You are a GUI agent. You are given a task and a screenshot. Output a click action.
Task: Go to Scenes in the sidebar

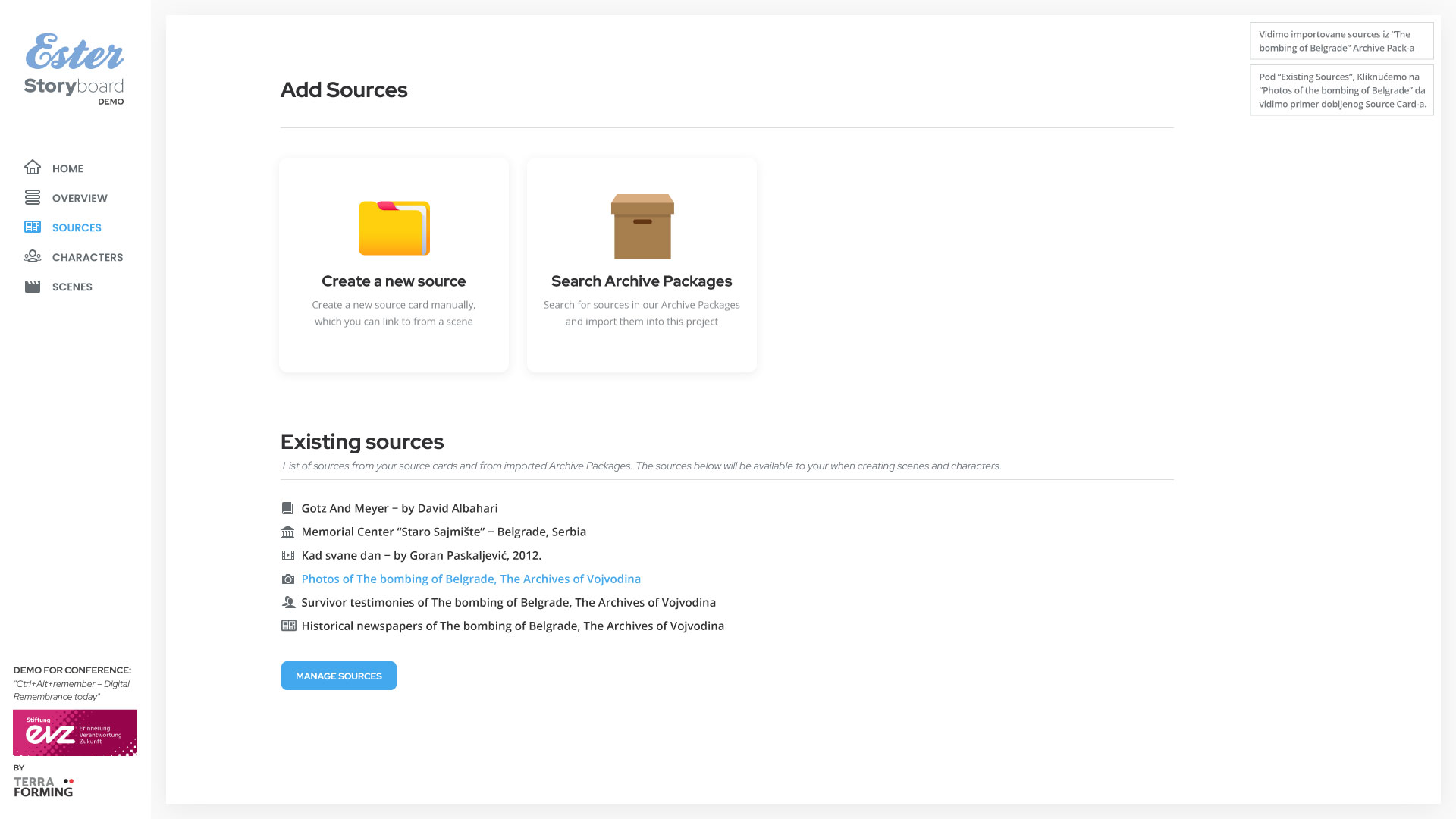pyautogui.click(x=72, y=287)
